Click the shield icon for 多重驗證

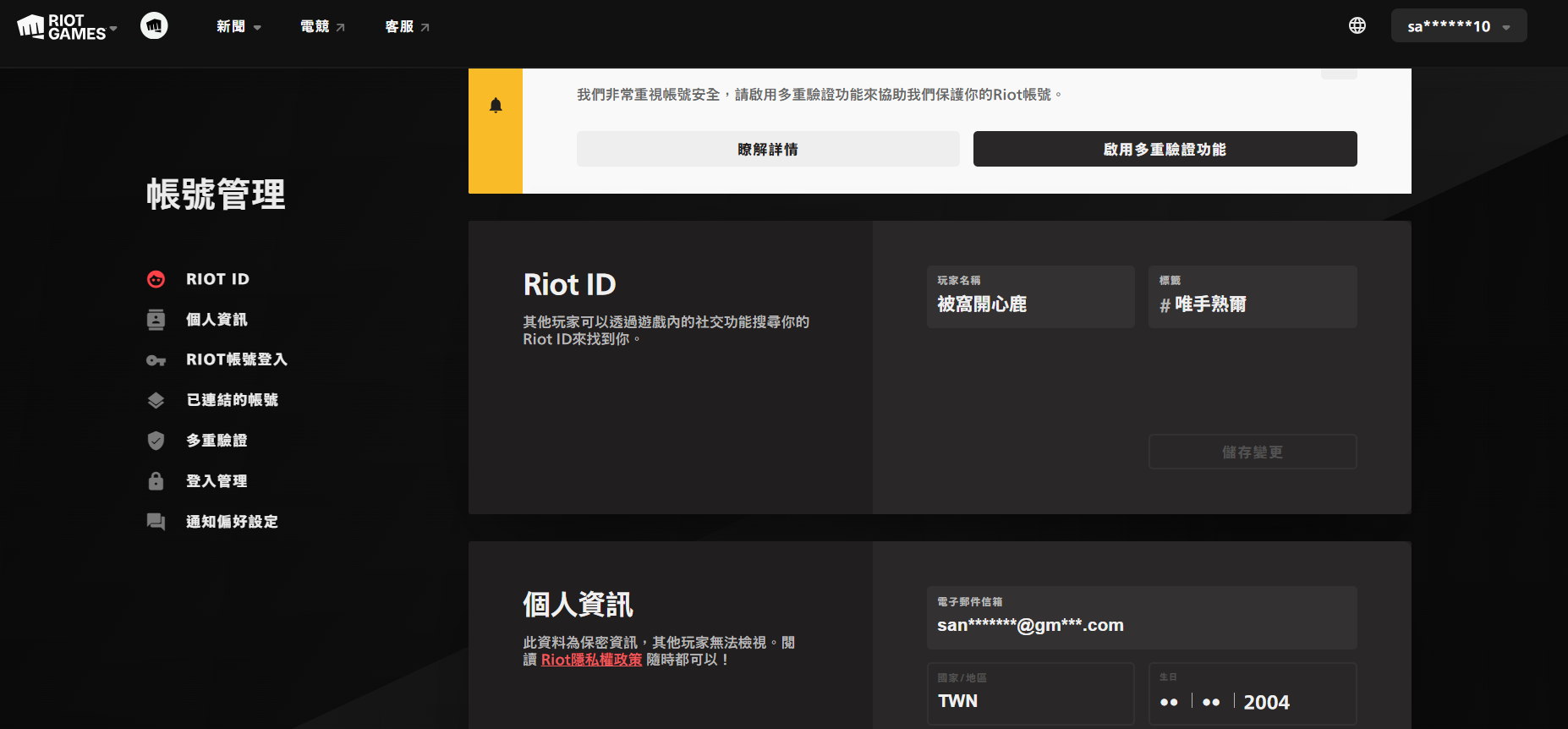(x=156, y=441)
